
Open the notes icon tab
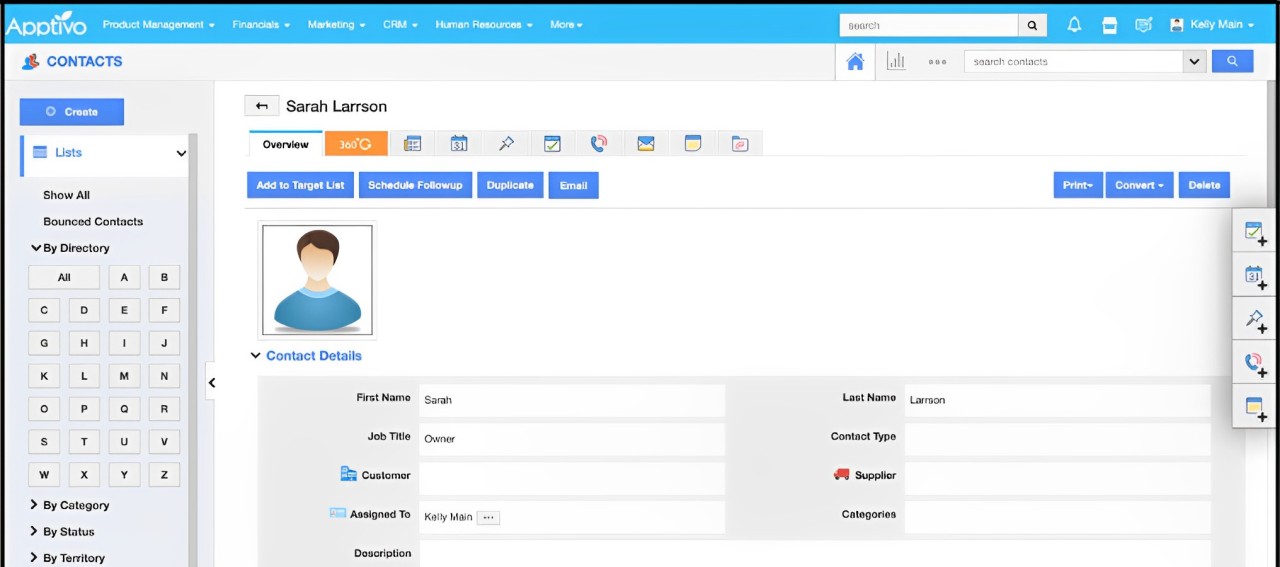click(x=693, y=144)
